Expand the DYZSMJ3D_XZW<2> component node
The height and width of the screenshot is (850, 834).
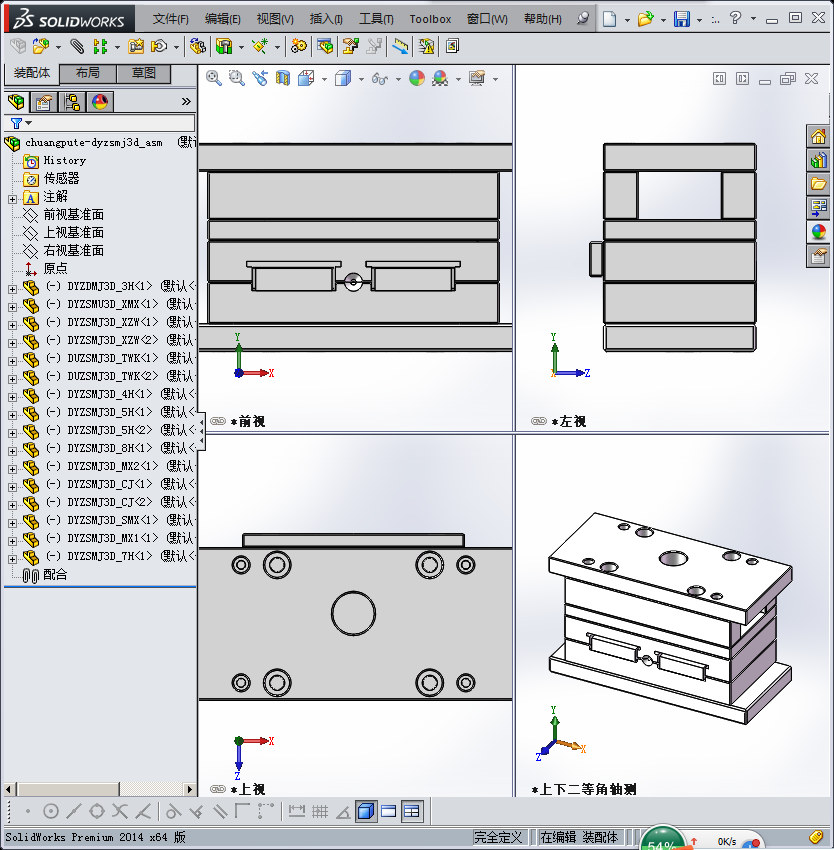tap(12, 343)
